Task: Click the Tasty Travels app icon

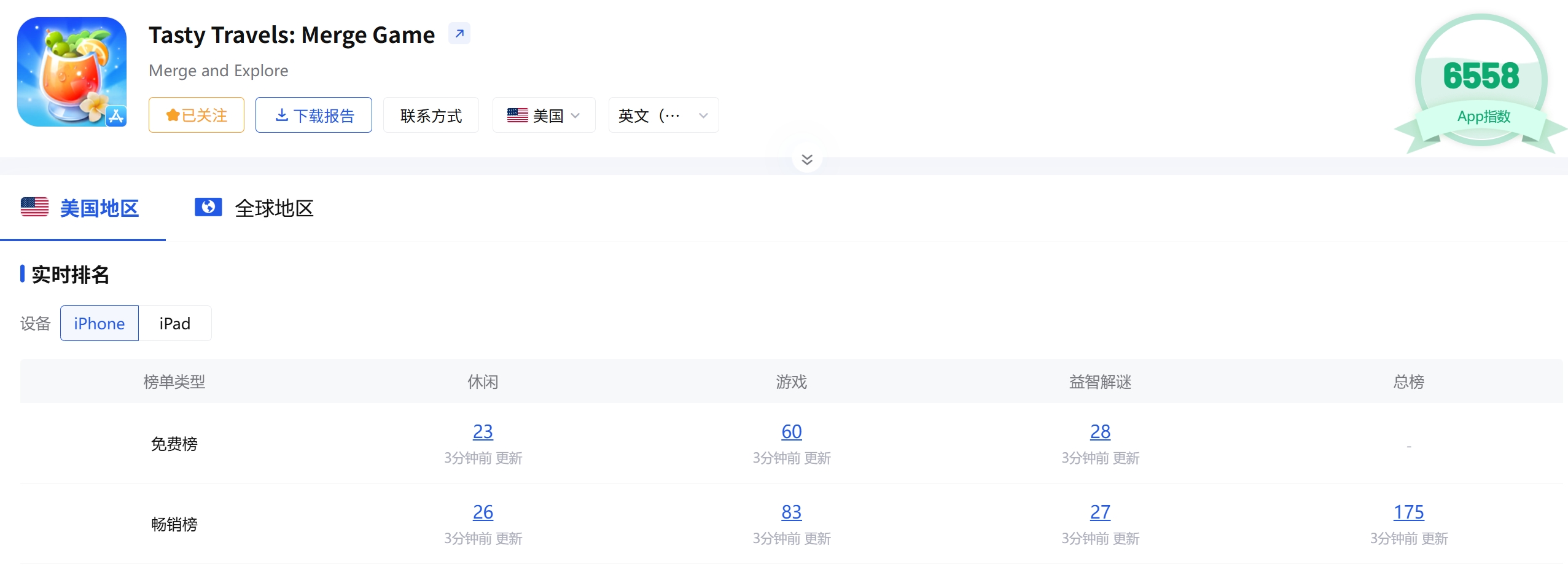Action: (72, 72)
